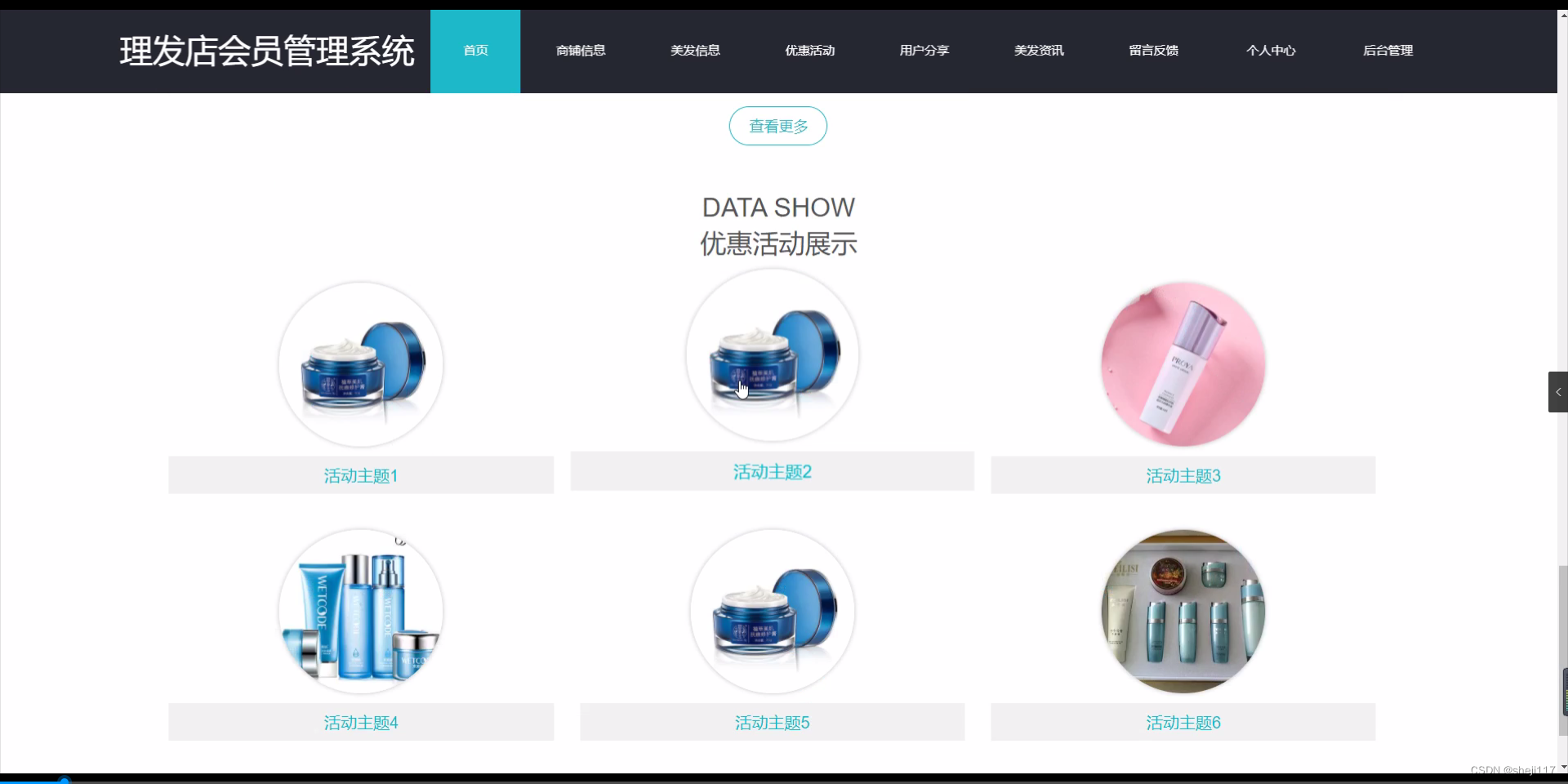This screenshot has width=1568, height=784.
Task: Open the 活动主题5 cream jar thumbnail
Action: point(773,612)
